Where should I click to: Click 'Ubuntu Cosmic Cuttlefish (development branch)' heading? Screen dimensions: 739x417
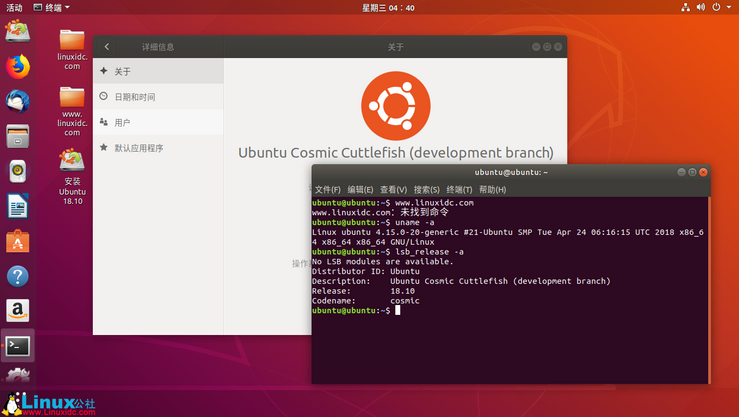[396, 153]
